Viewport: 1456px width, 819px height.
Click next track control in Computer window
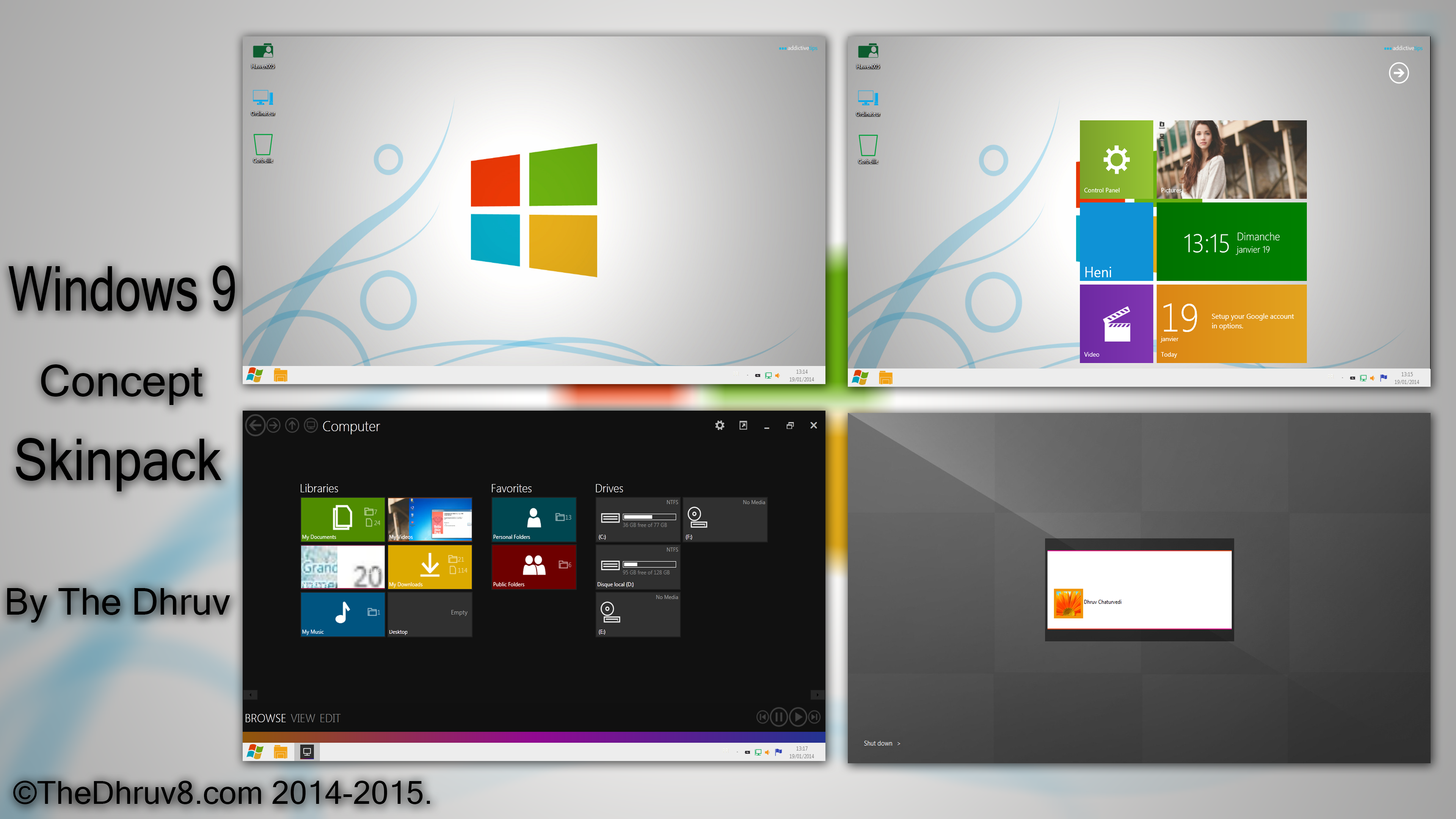[x=814, y=717]
